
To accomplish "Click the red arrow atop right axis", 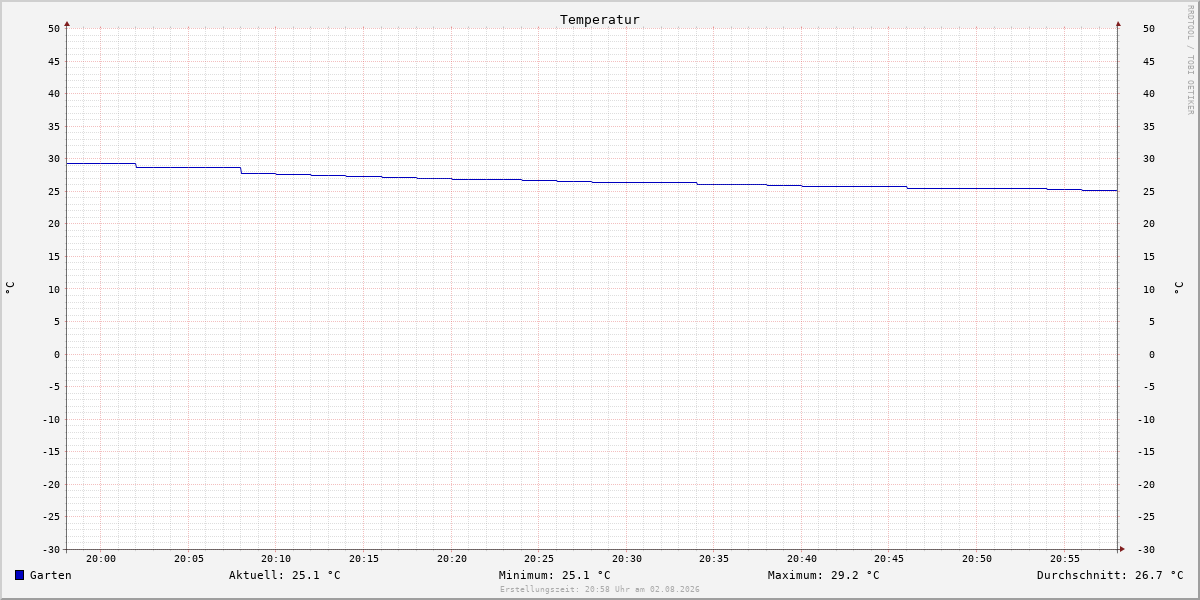I will pyautogui.click(x=1118, y=23).
